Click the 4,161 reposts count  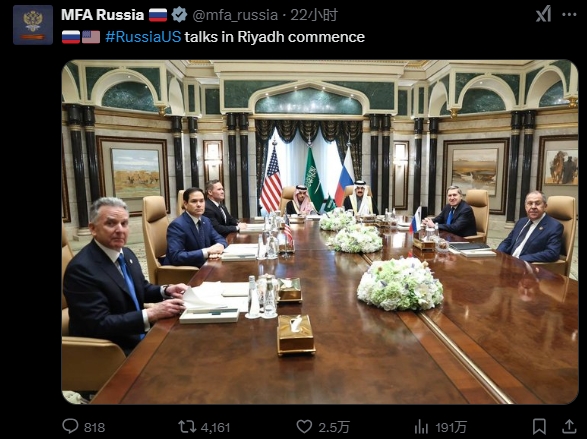pos(215,427)
